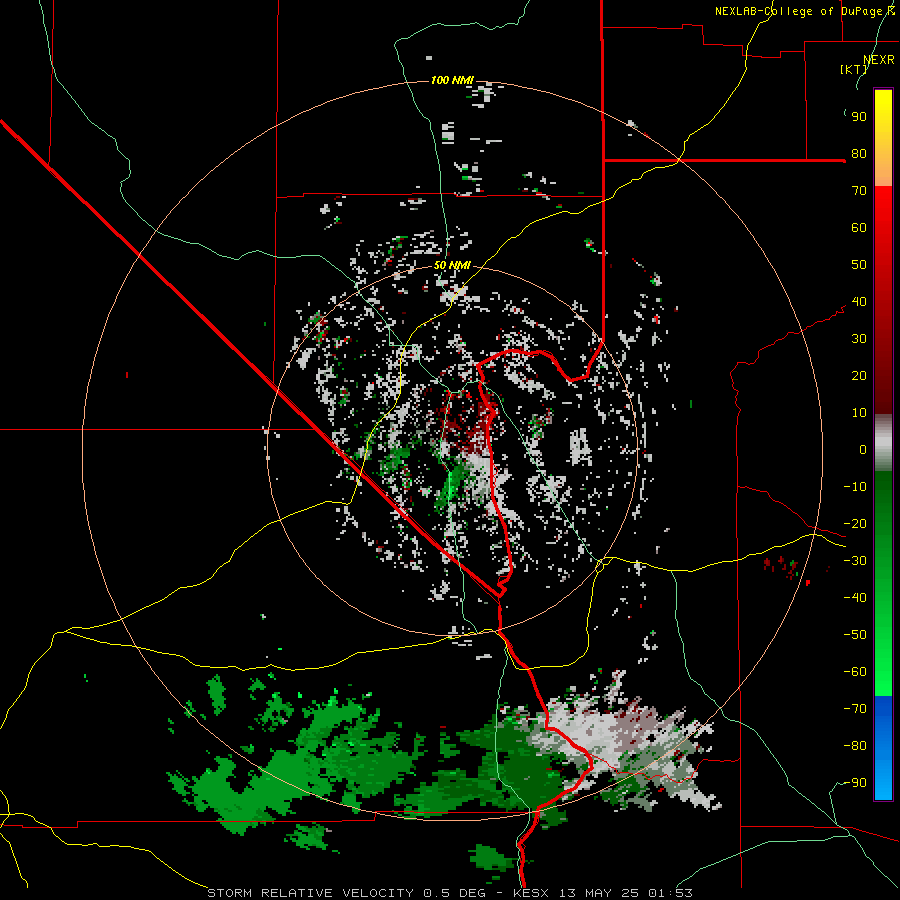
Task: Click the -20 value on the velocity scale
Action: point(855,524)
